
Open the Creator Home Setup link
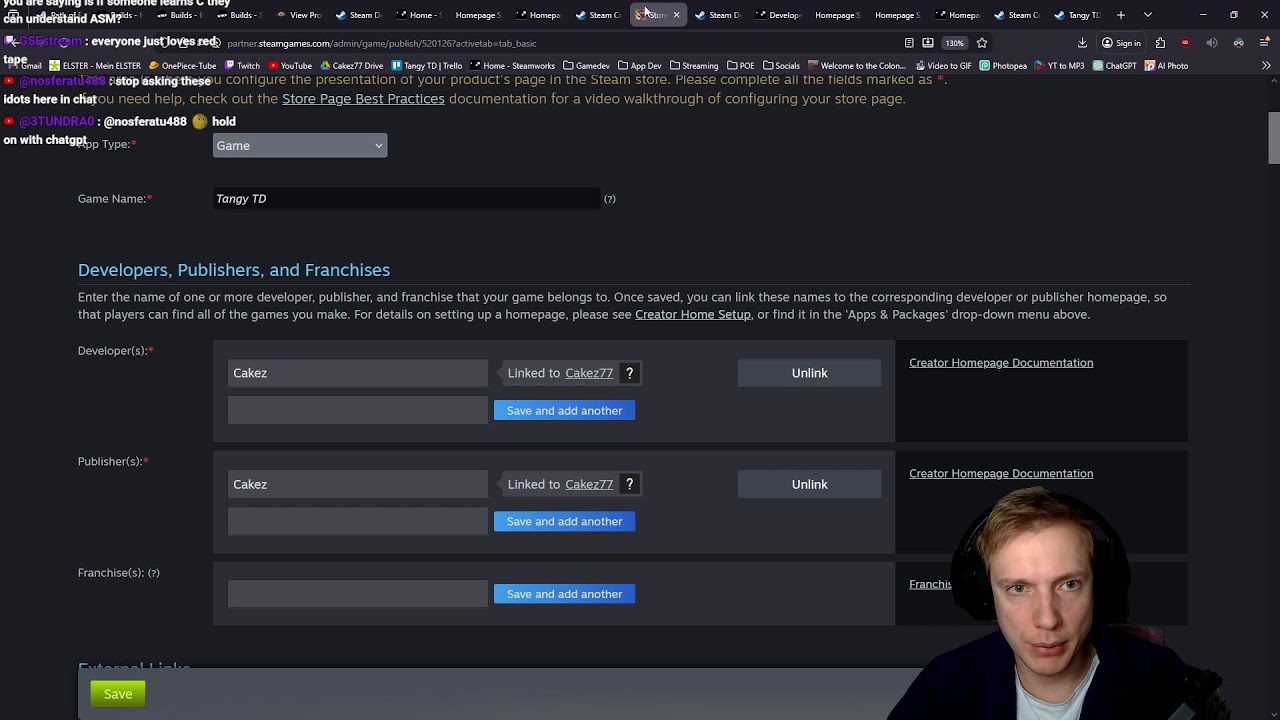(692, 314)
